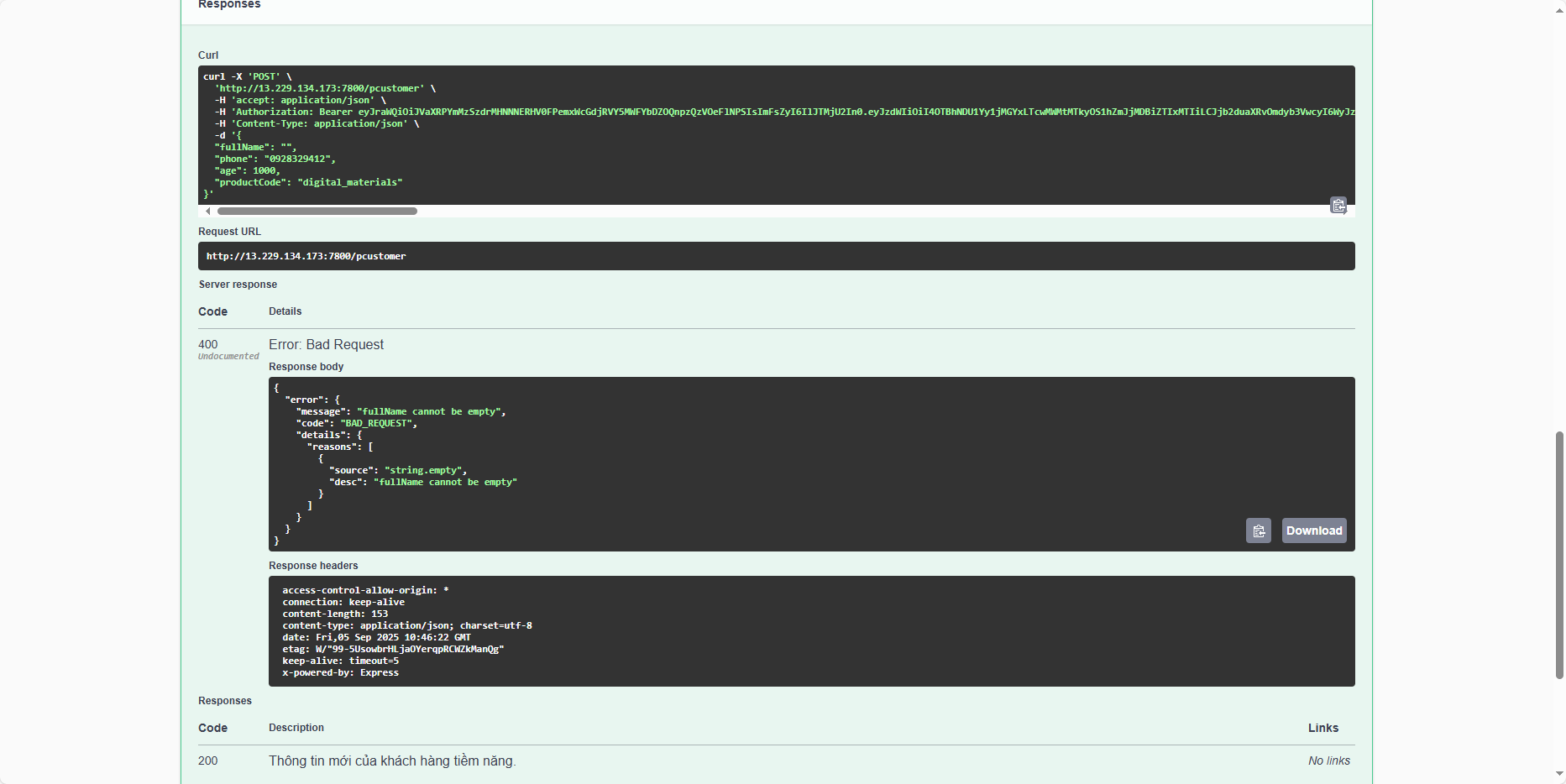Click left arrow of curl horizontal scrollbar
The image size is (1566, 784).
pyautogui.click(x=207, y=212)
